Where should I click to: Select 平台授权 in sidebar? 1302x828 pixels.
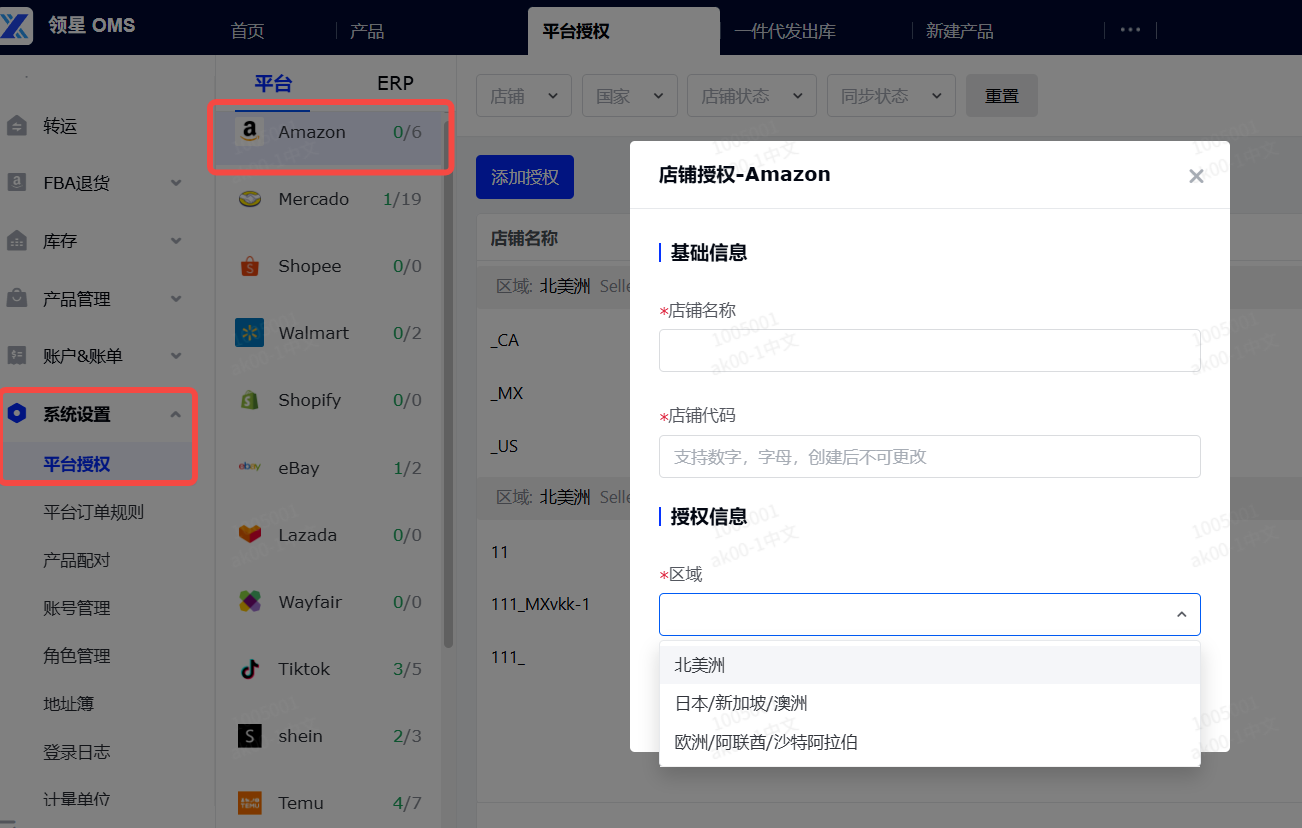pos(77,464)
